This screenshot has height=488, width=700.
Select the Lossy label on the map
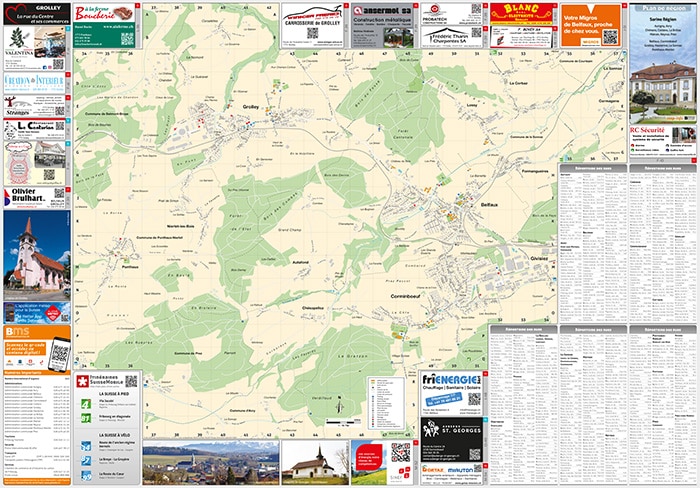click(472, 105)
